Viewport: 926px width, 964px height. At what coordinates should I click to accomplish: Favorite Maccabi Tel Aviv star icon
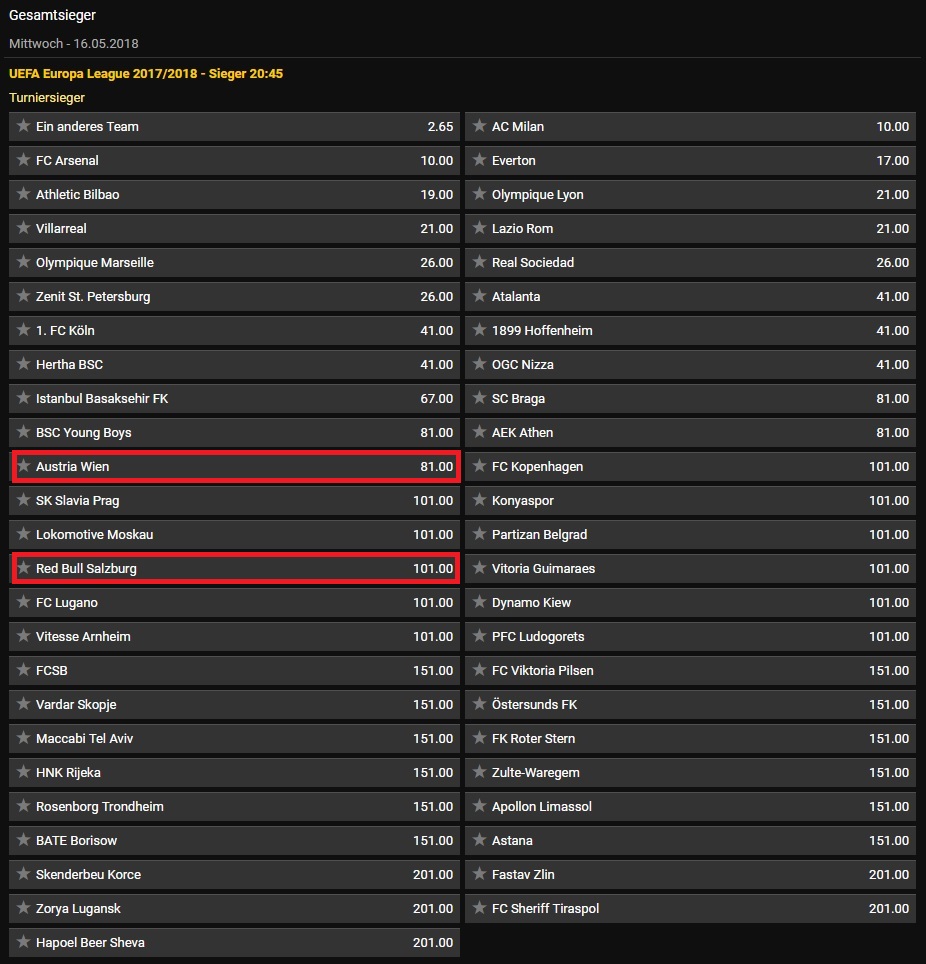click(23, 738)
